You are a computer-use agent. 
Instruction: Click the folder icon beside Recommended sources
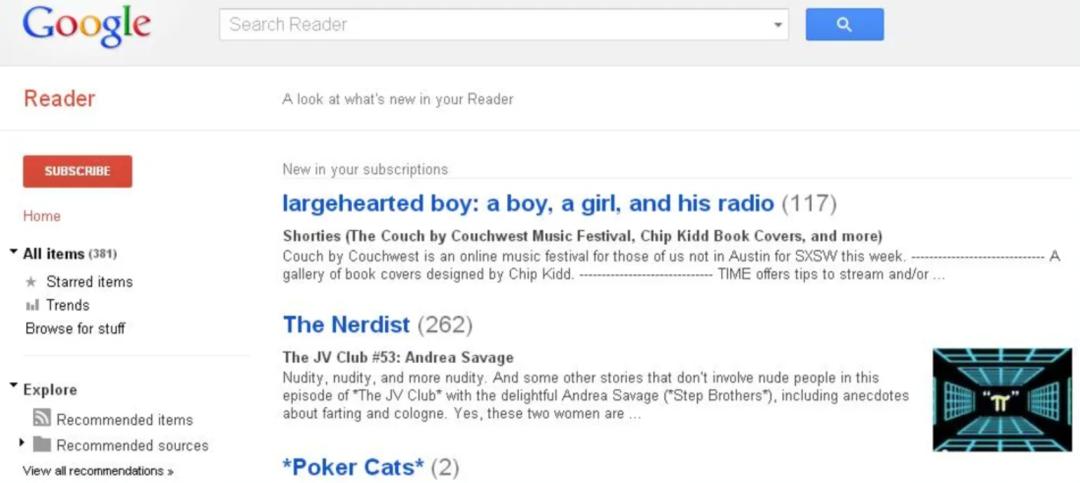[x=42, y=445]
